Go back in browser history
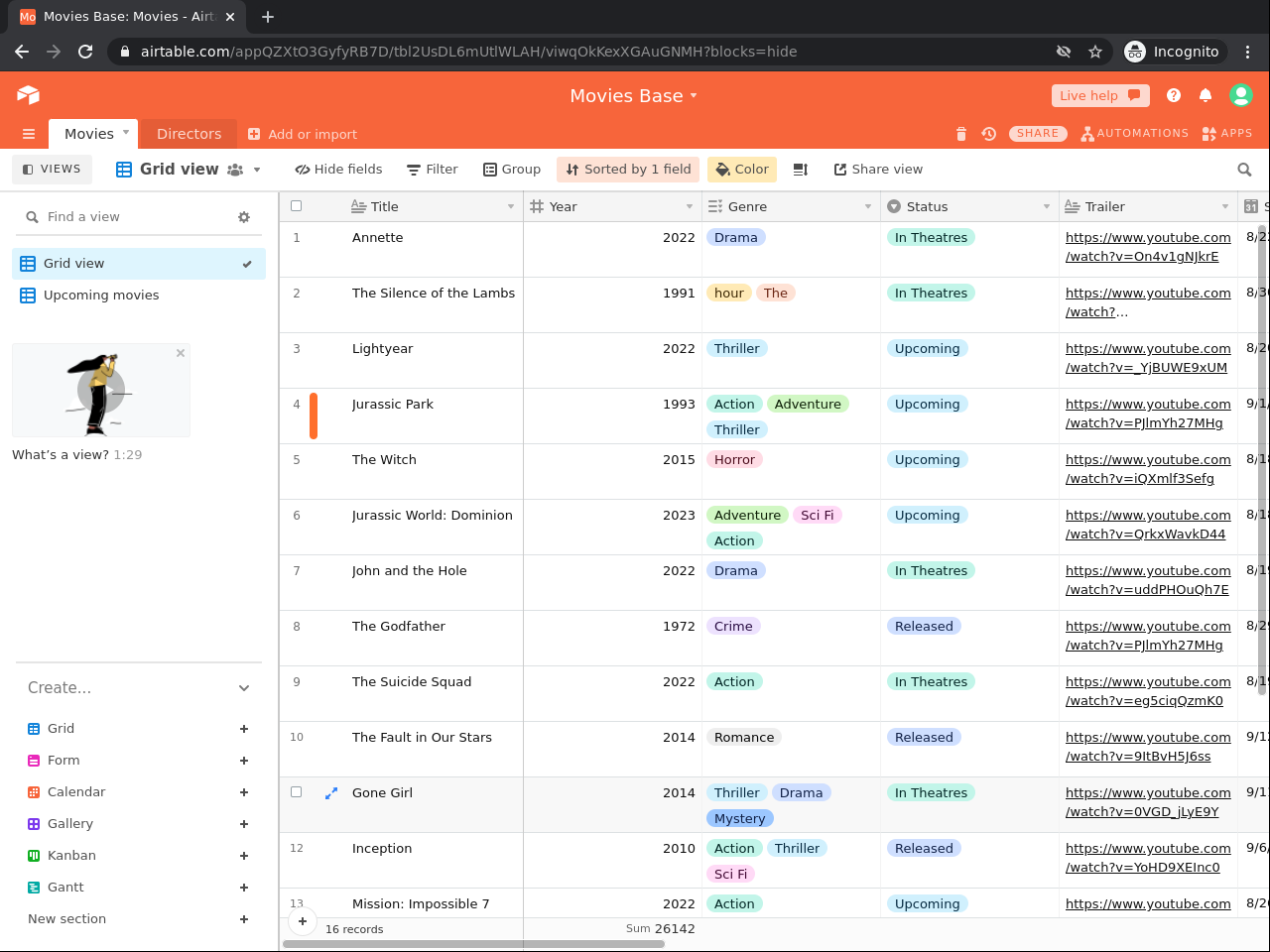 (x=22, y=52)
